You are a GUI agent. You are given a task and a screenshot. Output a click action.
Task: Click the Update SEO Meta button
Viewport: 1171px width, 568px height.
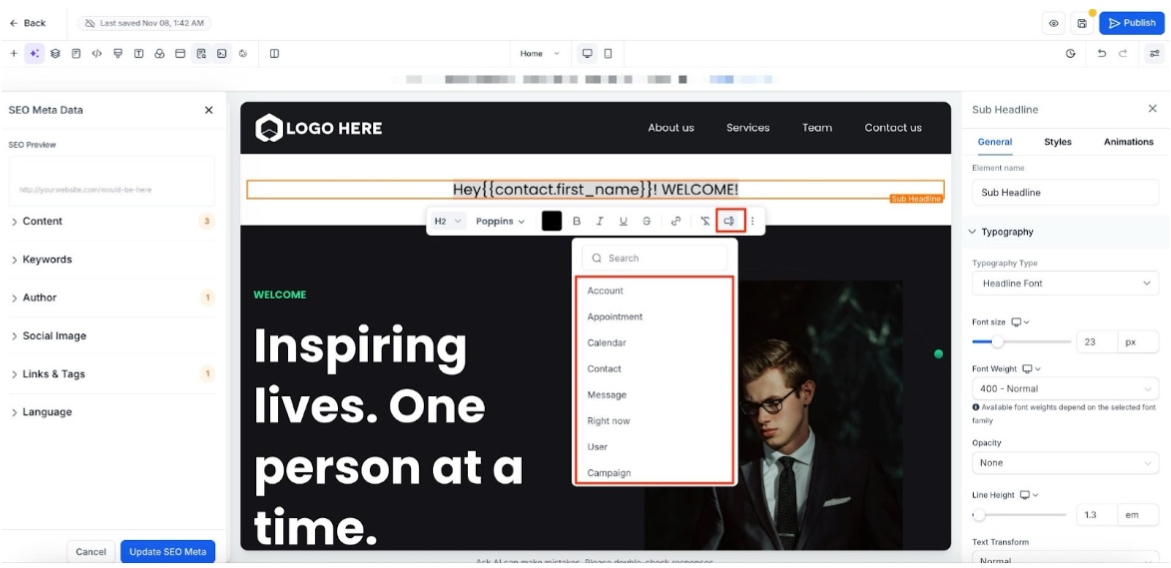click(167, 551)
